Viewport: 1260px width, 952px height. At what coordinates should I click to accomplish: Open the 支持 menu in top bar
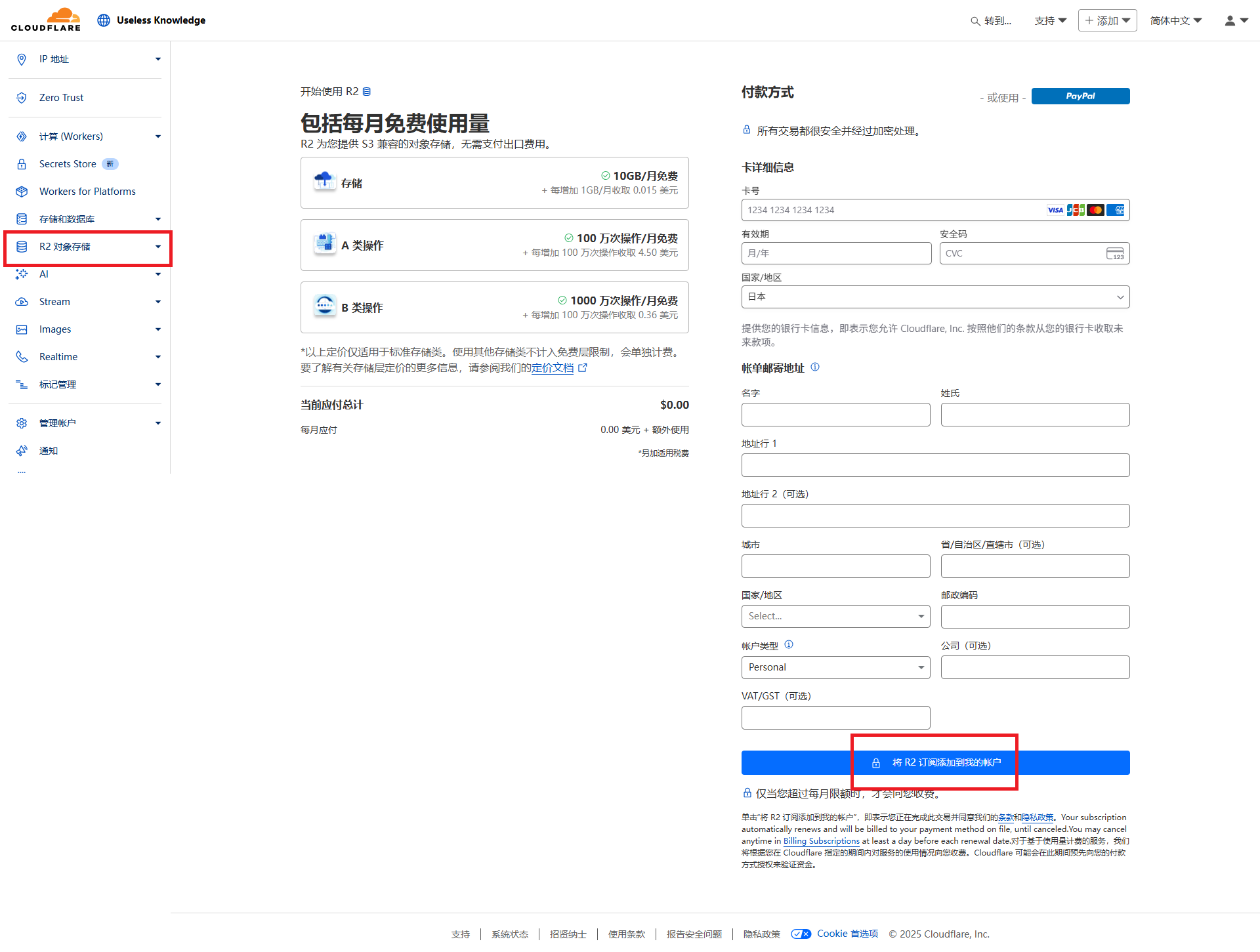click(1050, 20)
